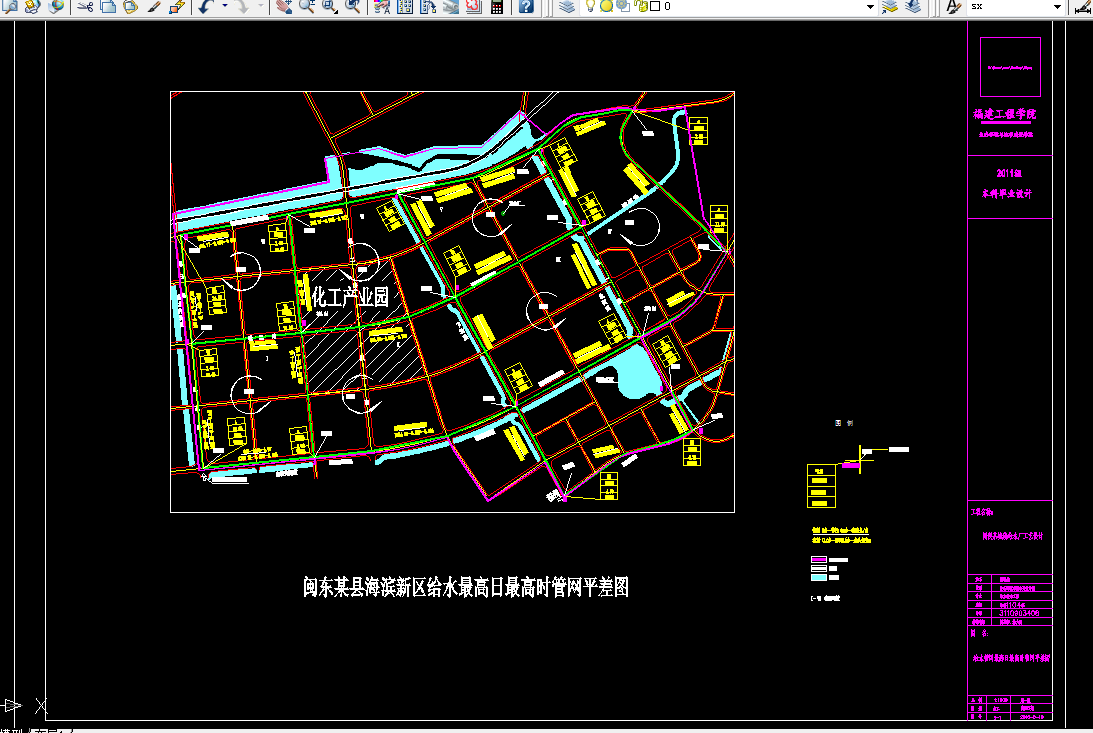Open the Layer Properties Manager icon
This screenshot has width=1093, height=733.
(x=567, y=6)
